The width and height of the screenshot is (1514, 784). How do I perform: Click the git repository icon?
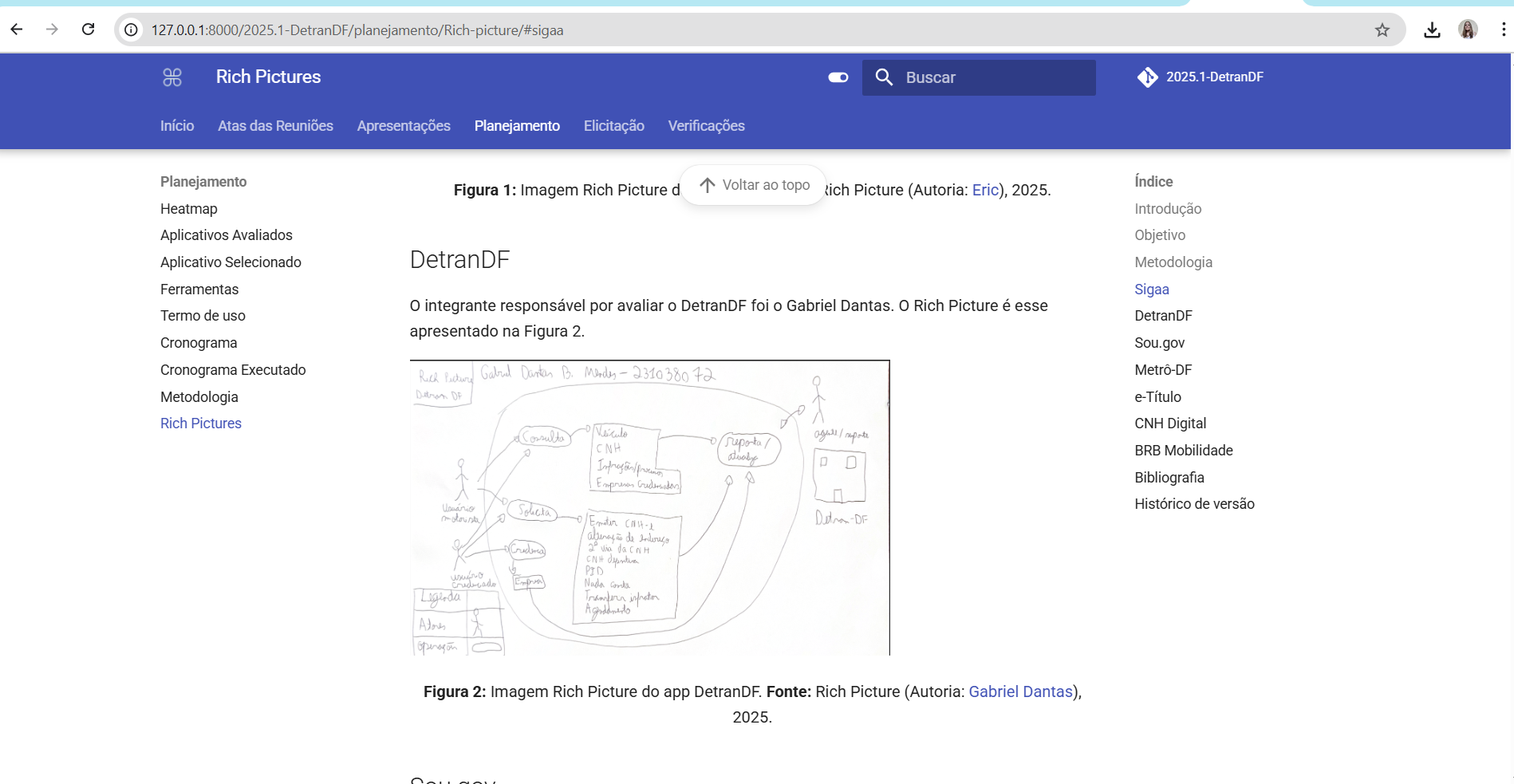tap(1148, 77)
